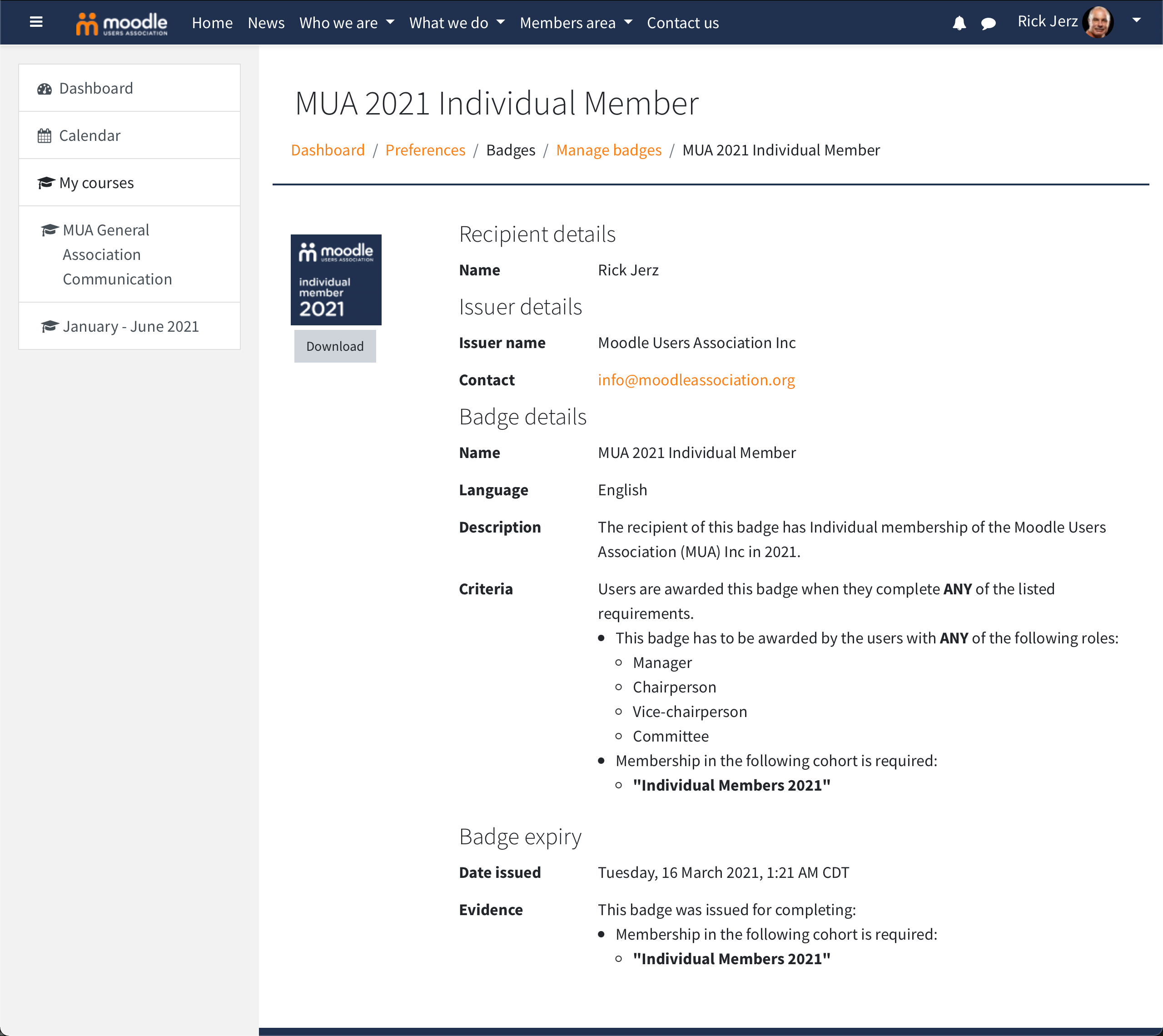Follow the Manage badges breadcrumb link
Image resolution: width=1163 pixels, height=1036 pixels.
tap(609, 149)
